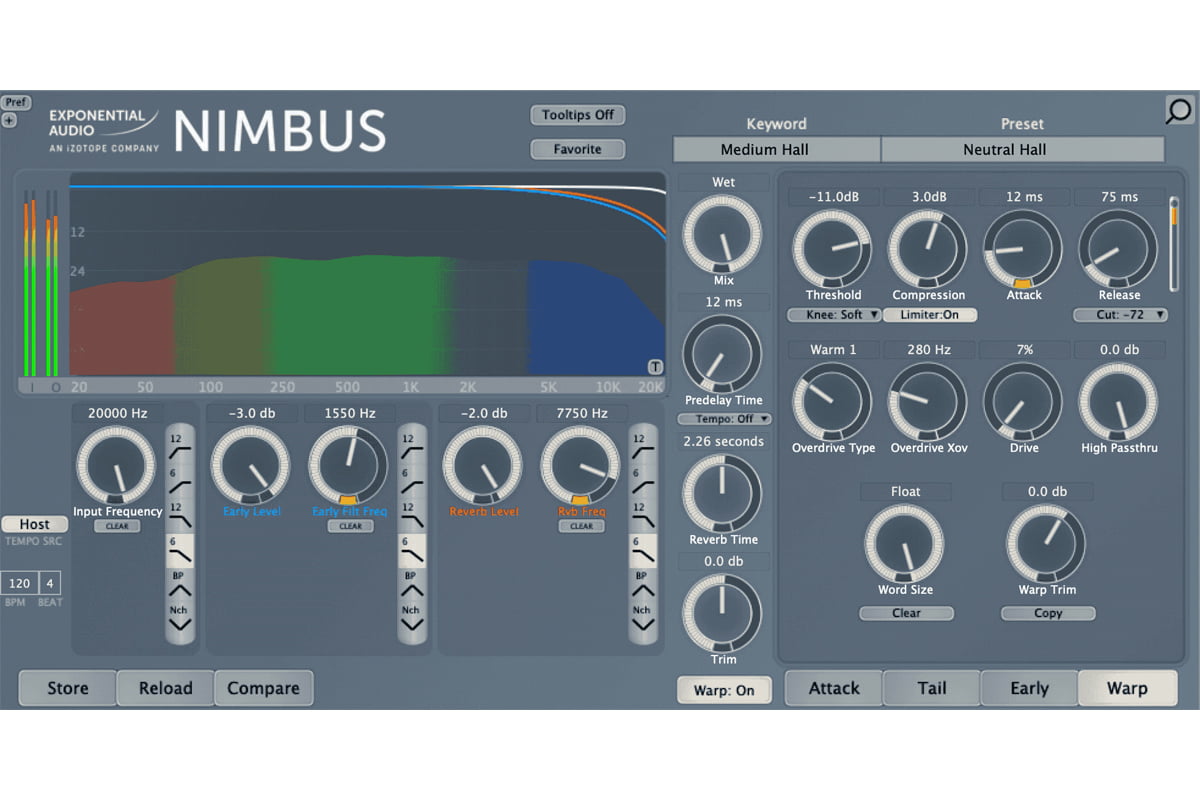Select 6 dB low-pass for Rvb Freq filter
This screenshot has width=1200, height=800.
[x=644, y=551]
